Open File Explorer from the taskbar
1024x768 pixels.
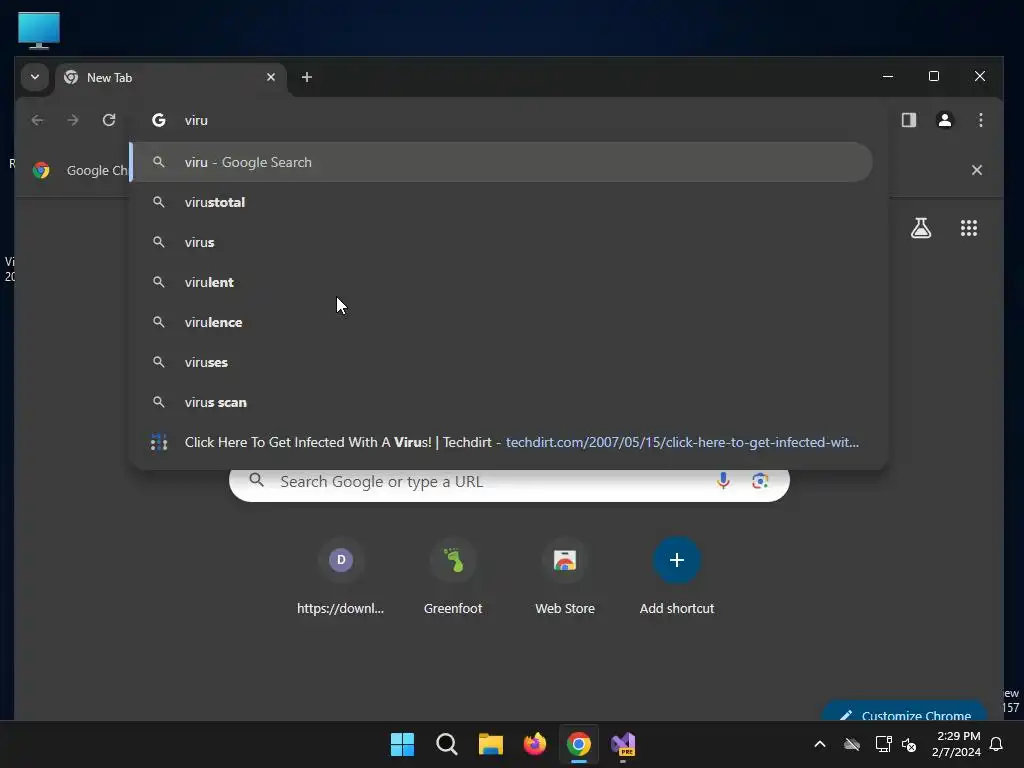[490, 744]
